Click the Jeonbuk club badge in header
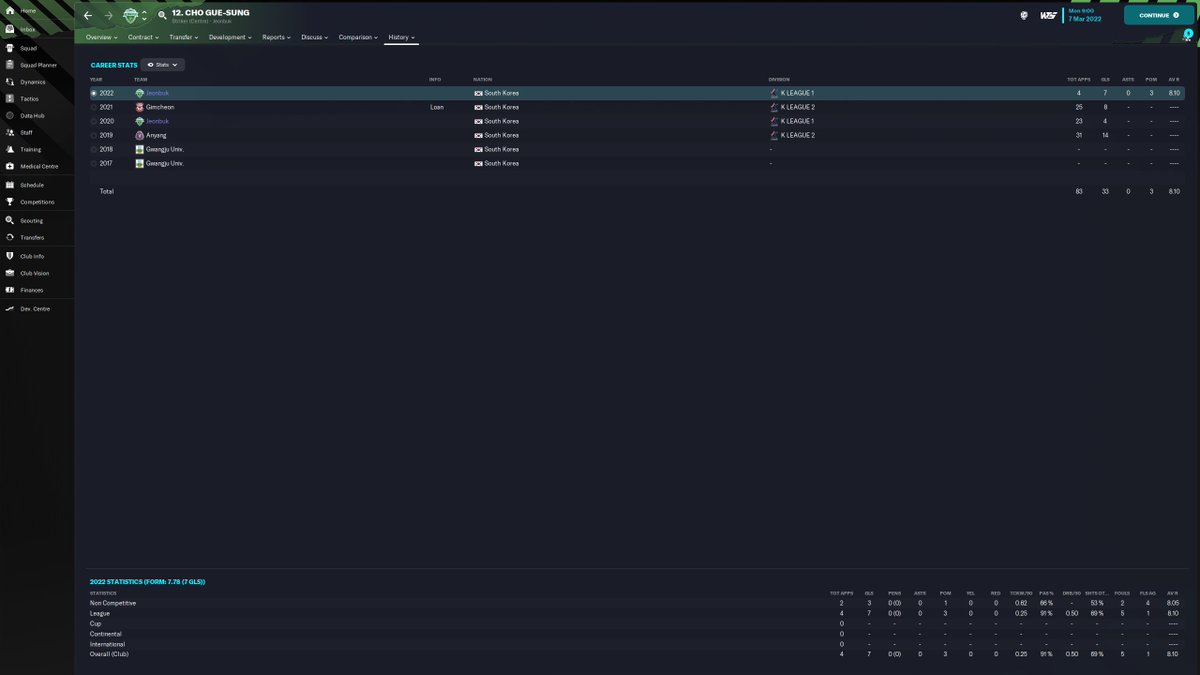The height and width of the screenshot is (675, 1200). [130, 15]
